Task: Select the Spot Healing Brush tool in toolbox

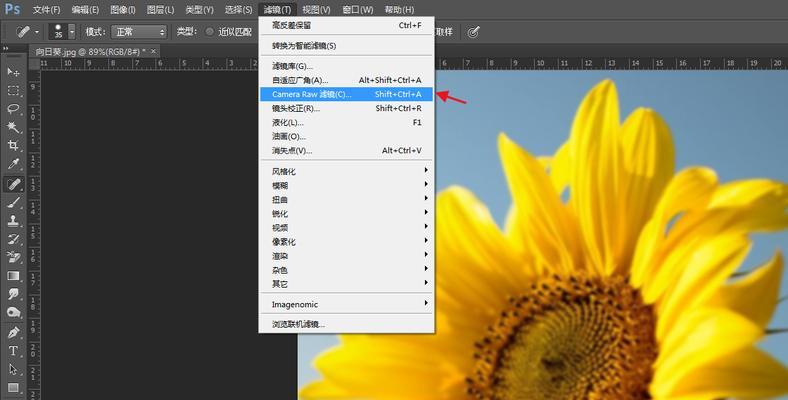Action: coord(13,184)
